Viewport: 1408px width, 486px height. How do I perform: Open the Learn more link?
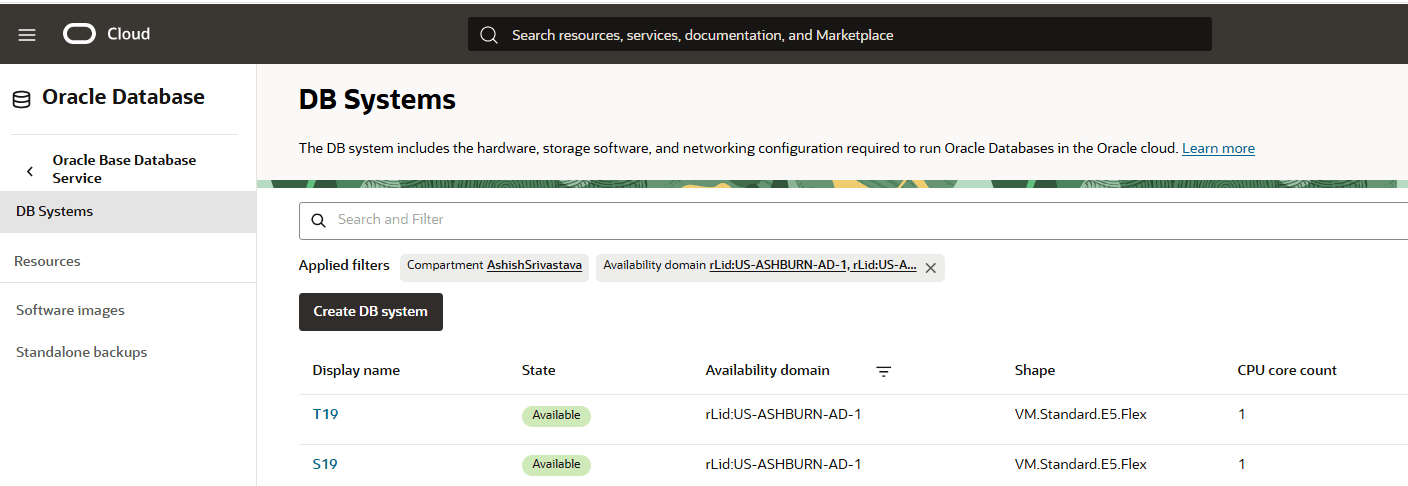click(1217, 149)
